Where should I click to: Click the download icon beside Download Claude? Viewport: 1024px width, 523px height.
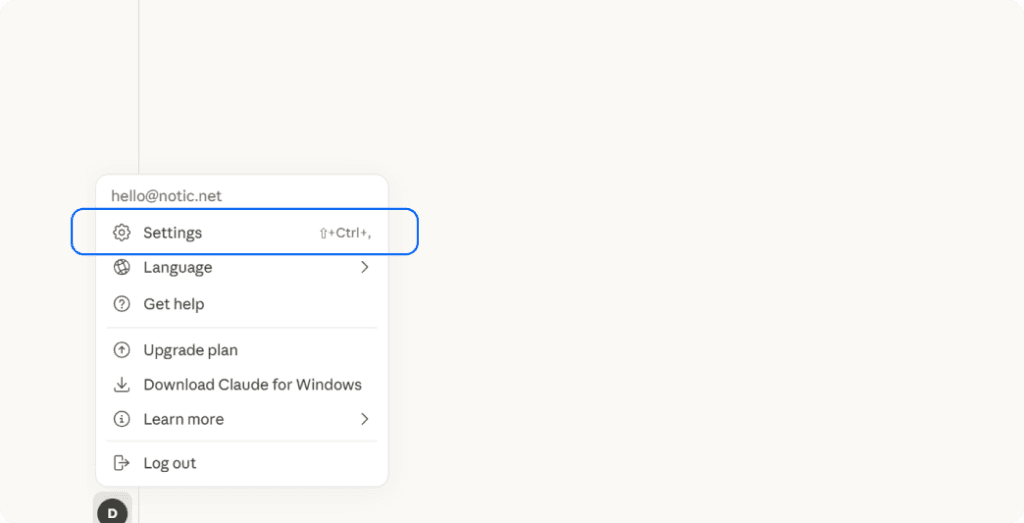122,385
